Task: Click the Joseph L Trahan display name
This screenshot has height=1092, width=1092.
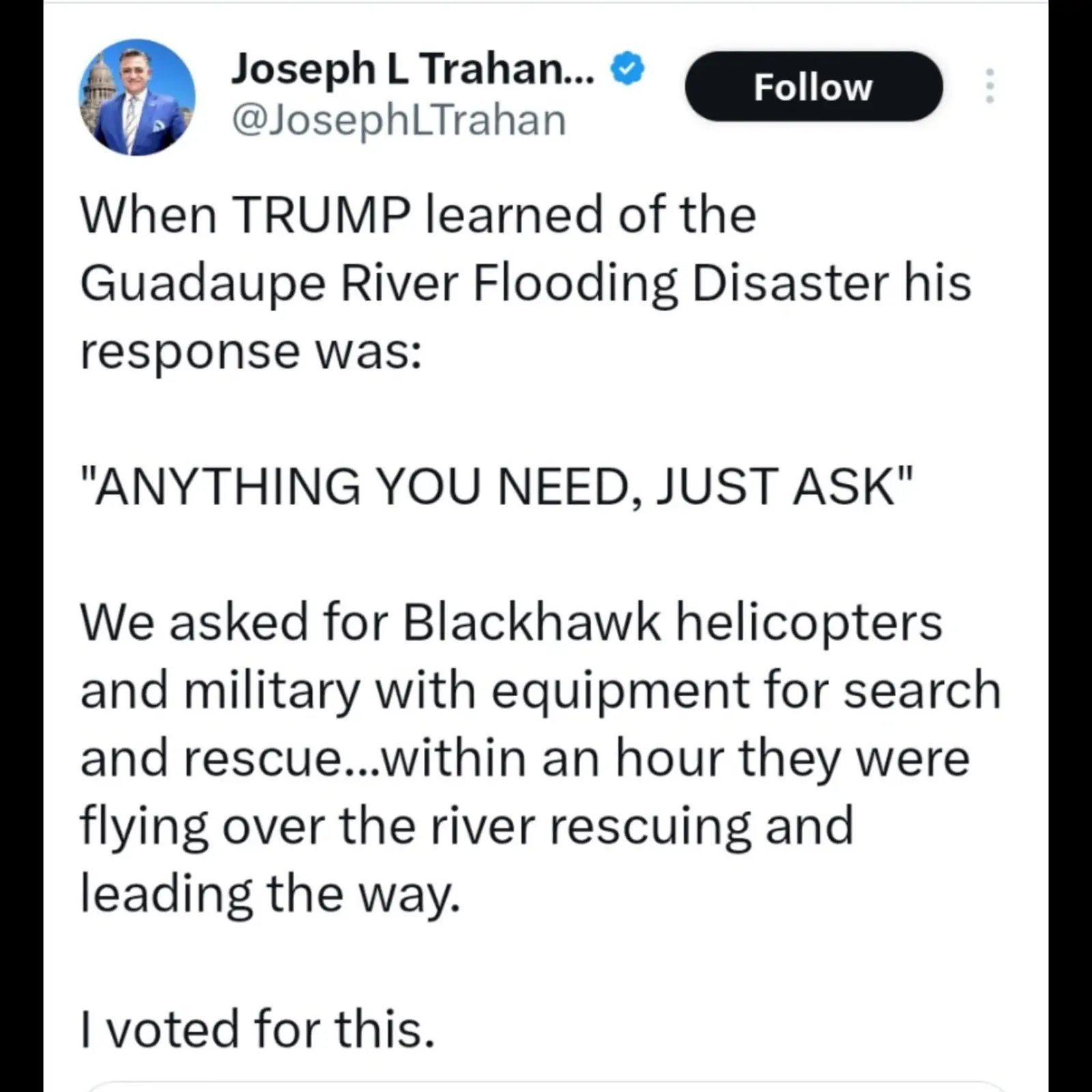Action: click(412, 70)
